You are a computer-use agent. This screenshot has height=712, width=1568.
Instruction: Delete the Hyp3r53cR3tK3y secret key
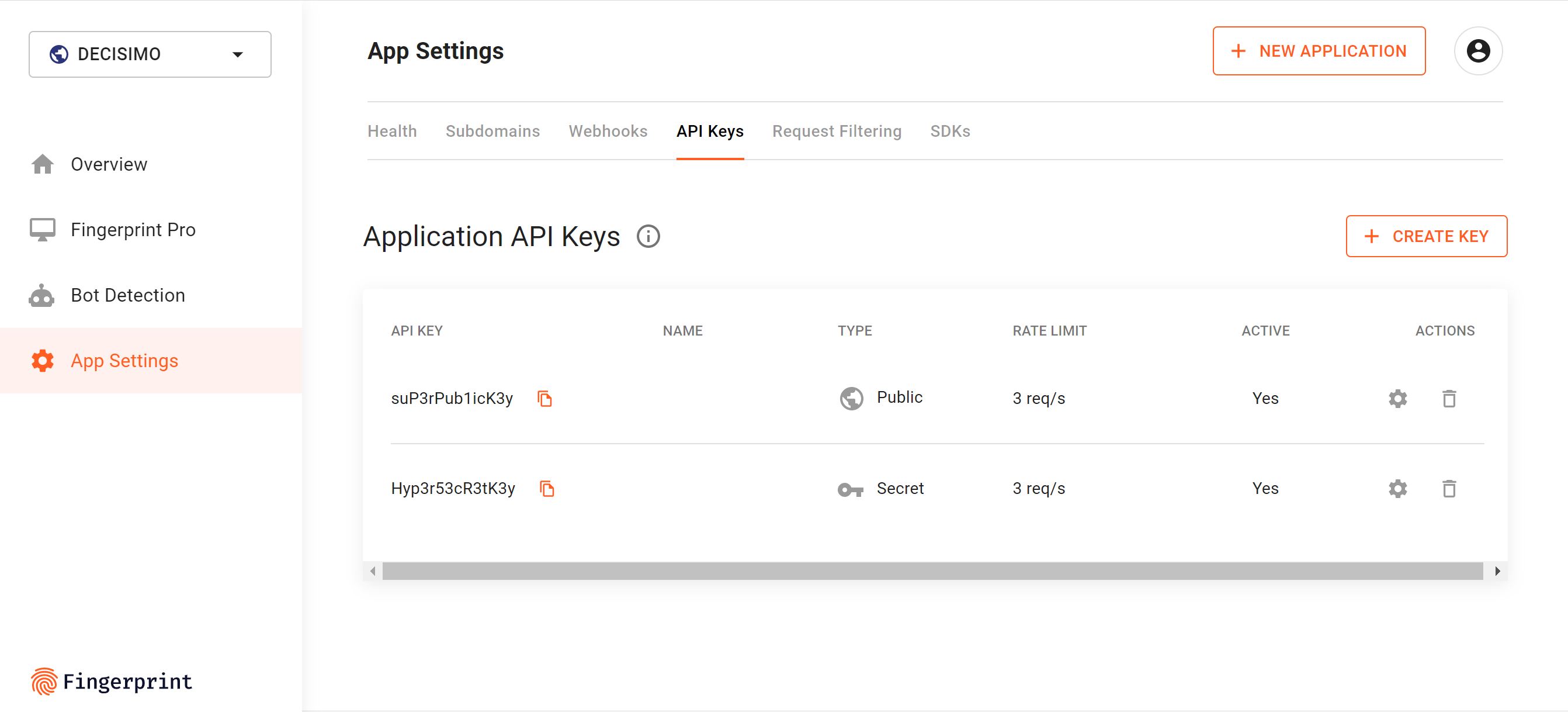click(x=1449, y=489)
